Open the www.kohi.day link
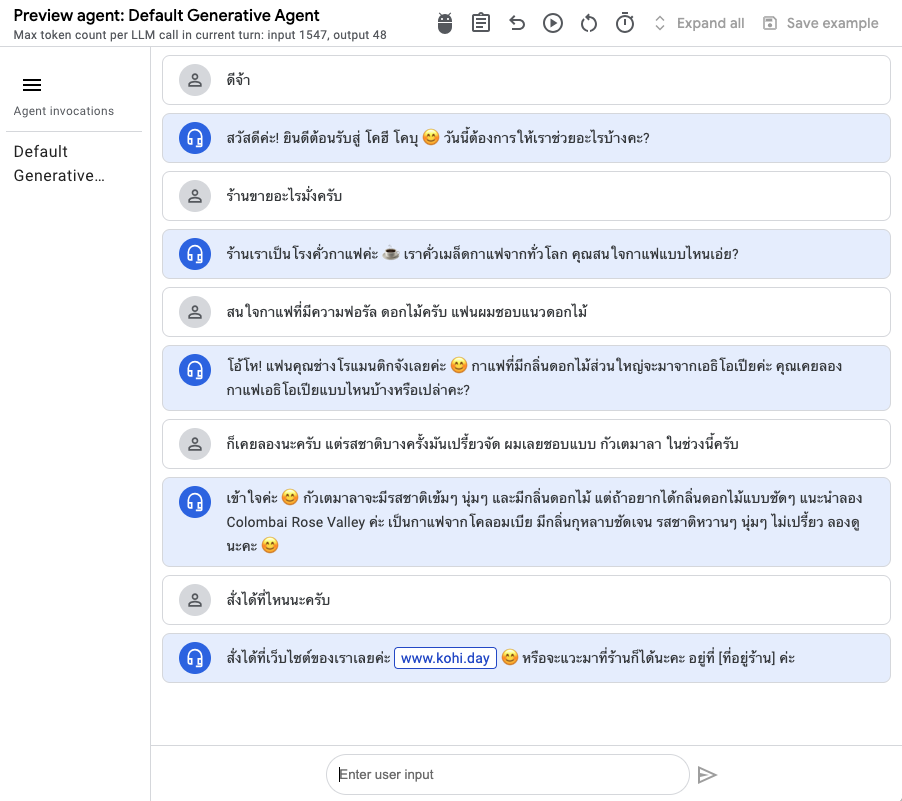Image resolution: width=902 pixels, height=801 pixels. click(445, 658)
